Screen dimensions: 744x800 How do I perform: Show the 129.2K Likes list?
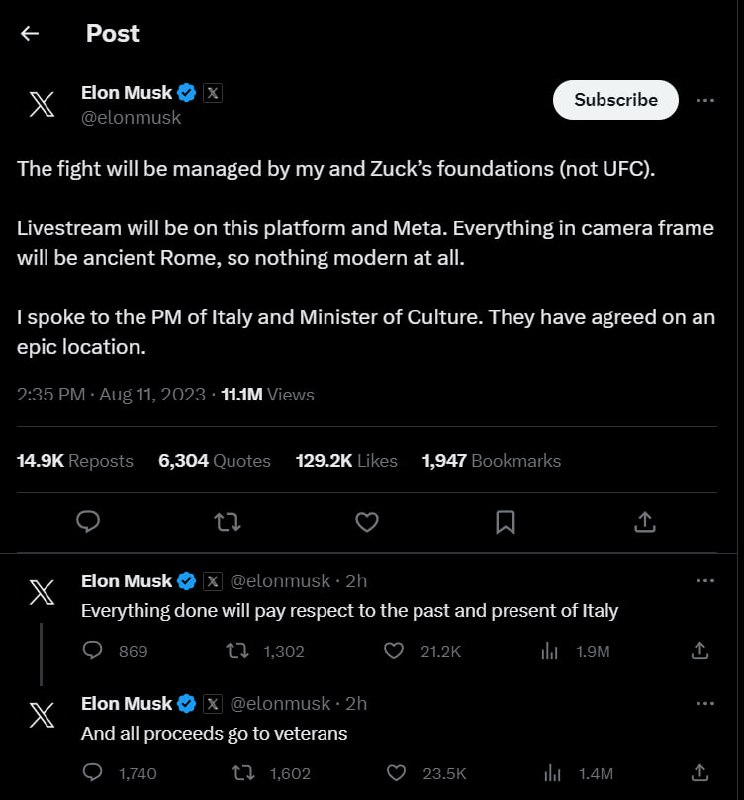[x=346, y=461]
